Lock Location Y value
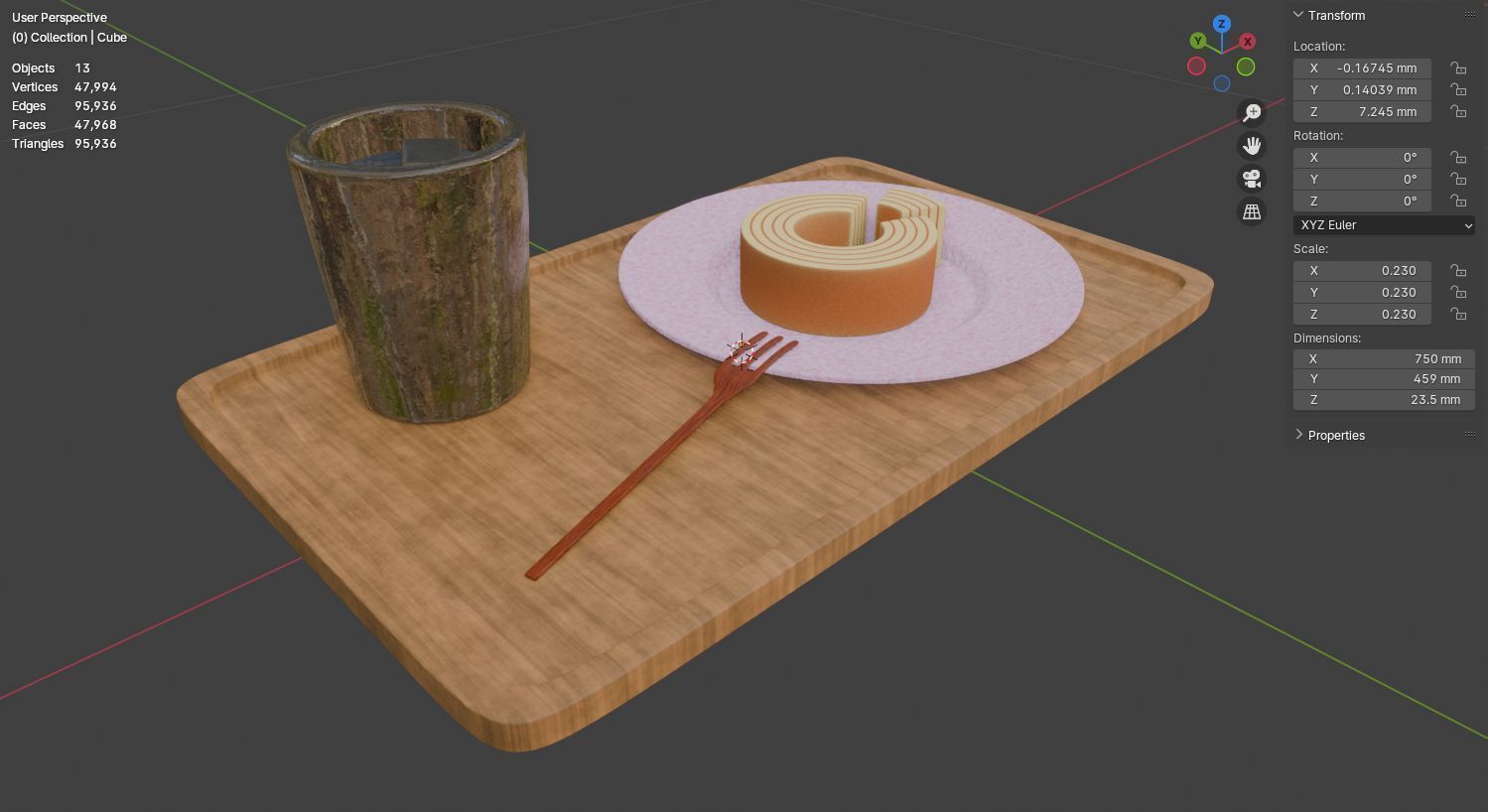Image resolution: width=1488 pixels, height=812 pixels. pyautogui.click(x=1458, y=89)
